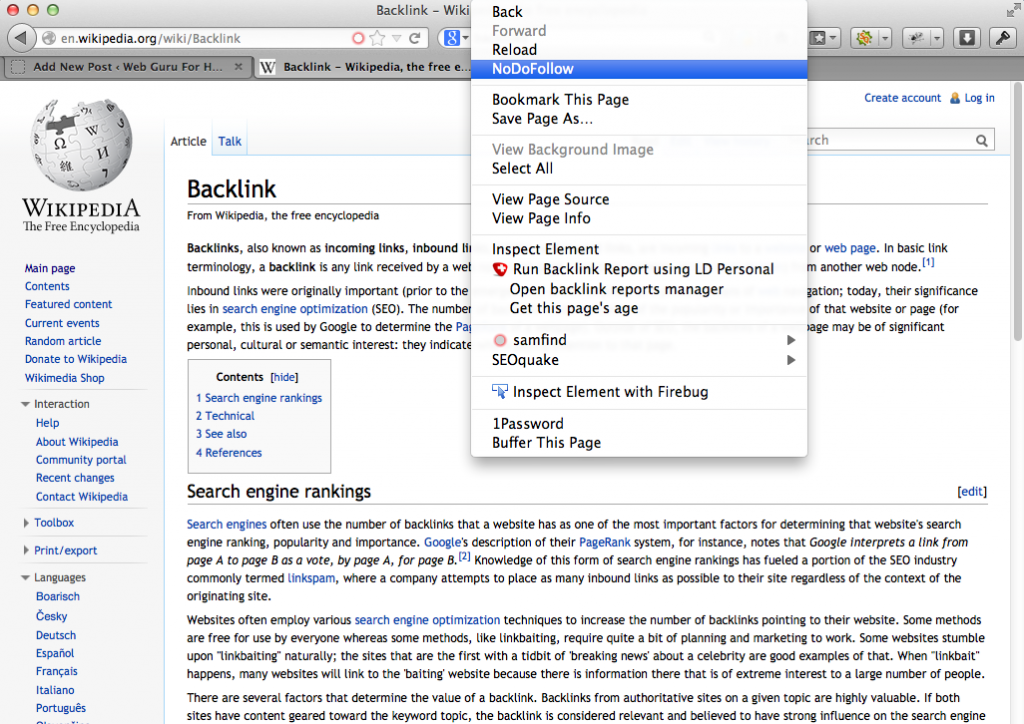Choose Buffer This Page menu item
Screen dimensions: 1024x724
coord(639,443)
